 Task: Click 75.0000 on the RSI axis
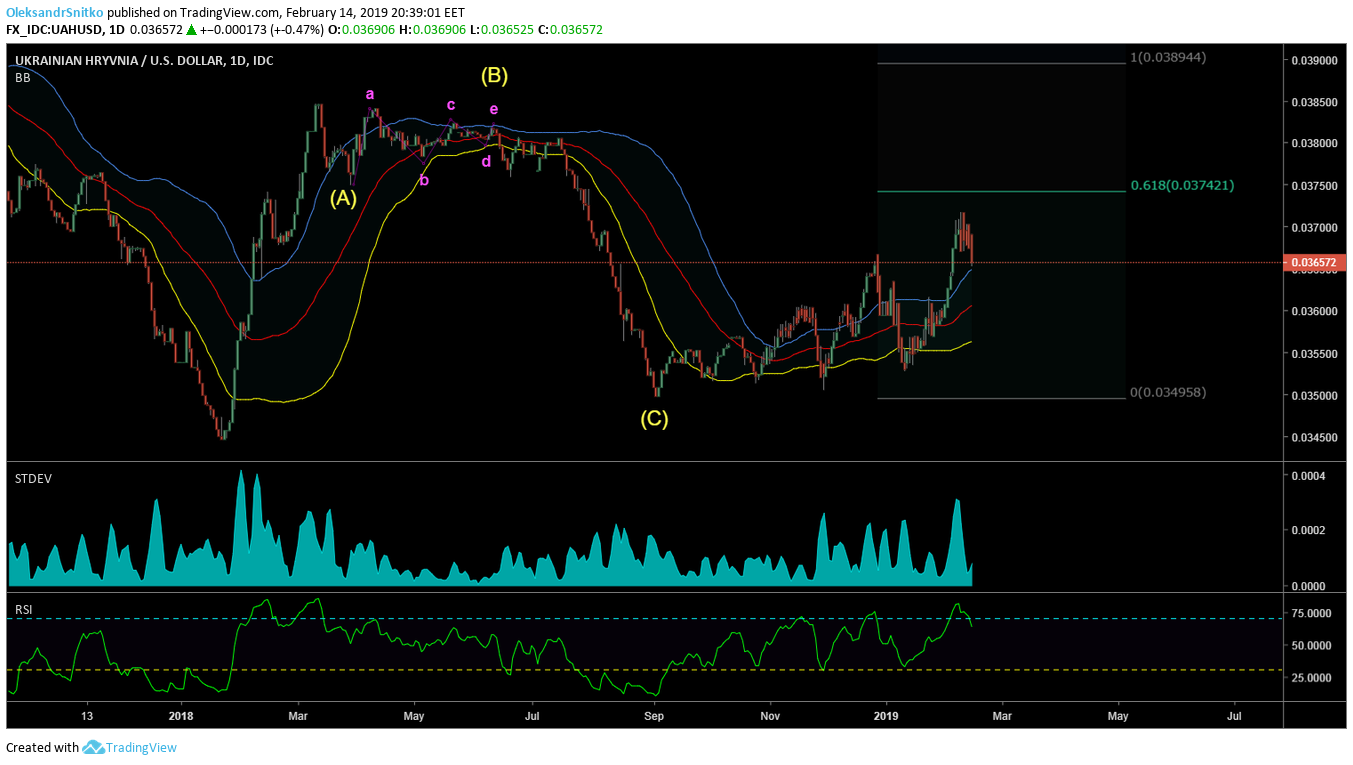point(1311,613)
